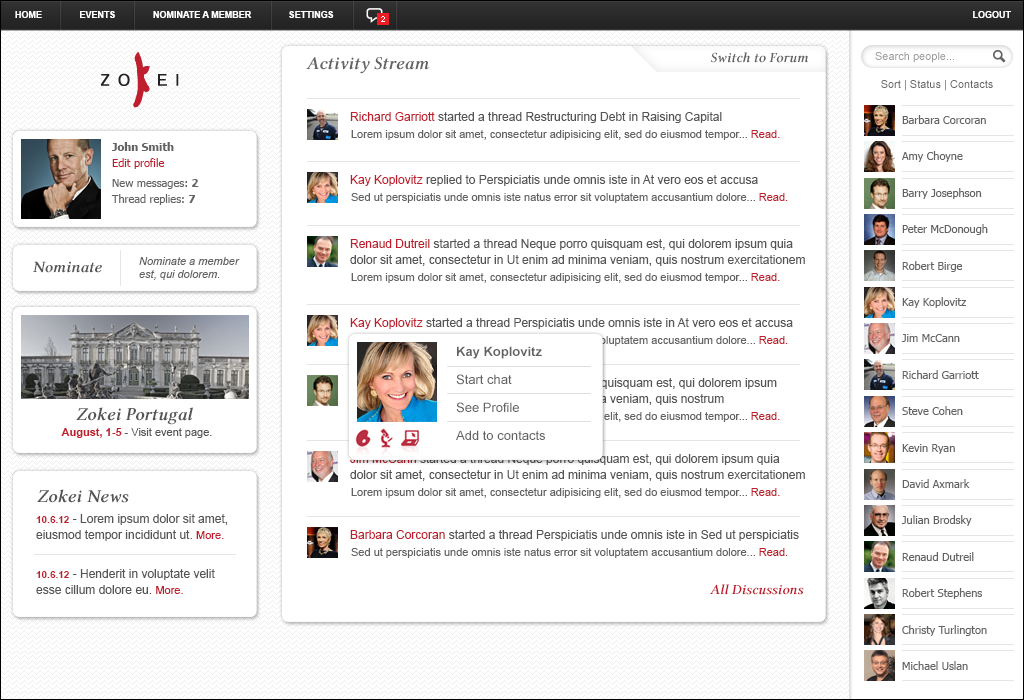Viewport: 1024px width, 700px height.
Task: Click Barbara Corcoran's avatar in contacts sidebar
Action: pos(879,120)
